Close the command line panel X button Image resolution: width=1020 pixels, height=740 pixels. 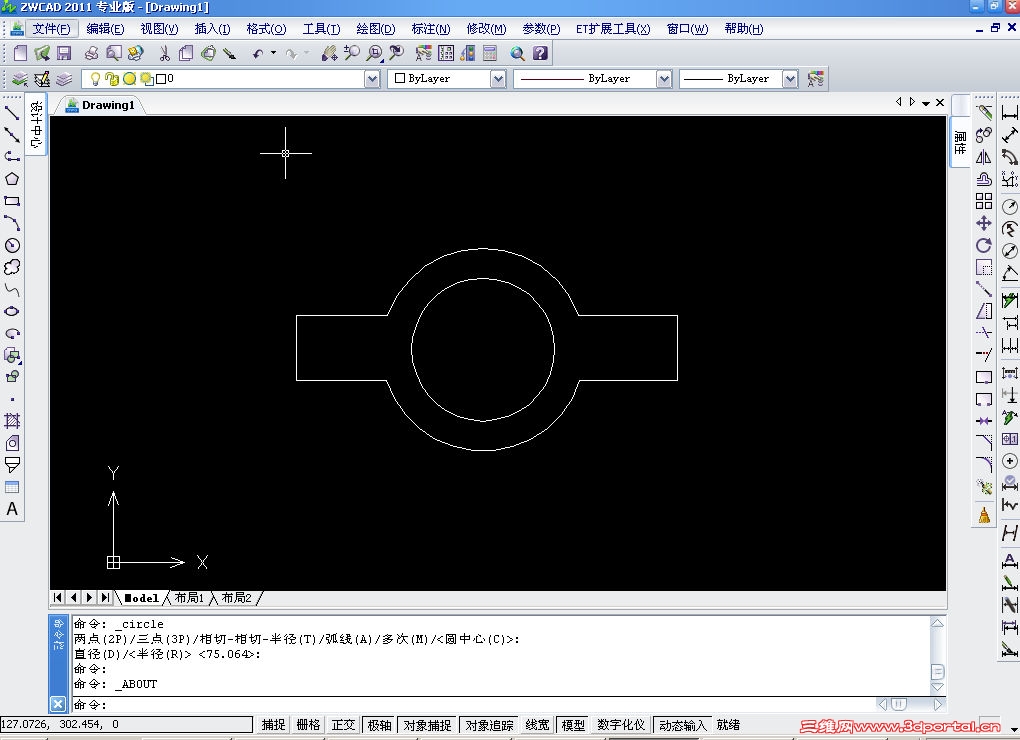58,704
